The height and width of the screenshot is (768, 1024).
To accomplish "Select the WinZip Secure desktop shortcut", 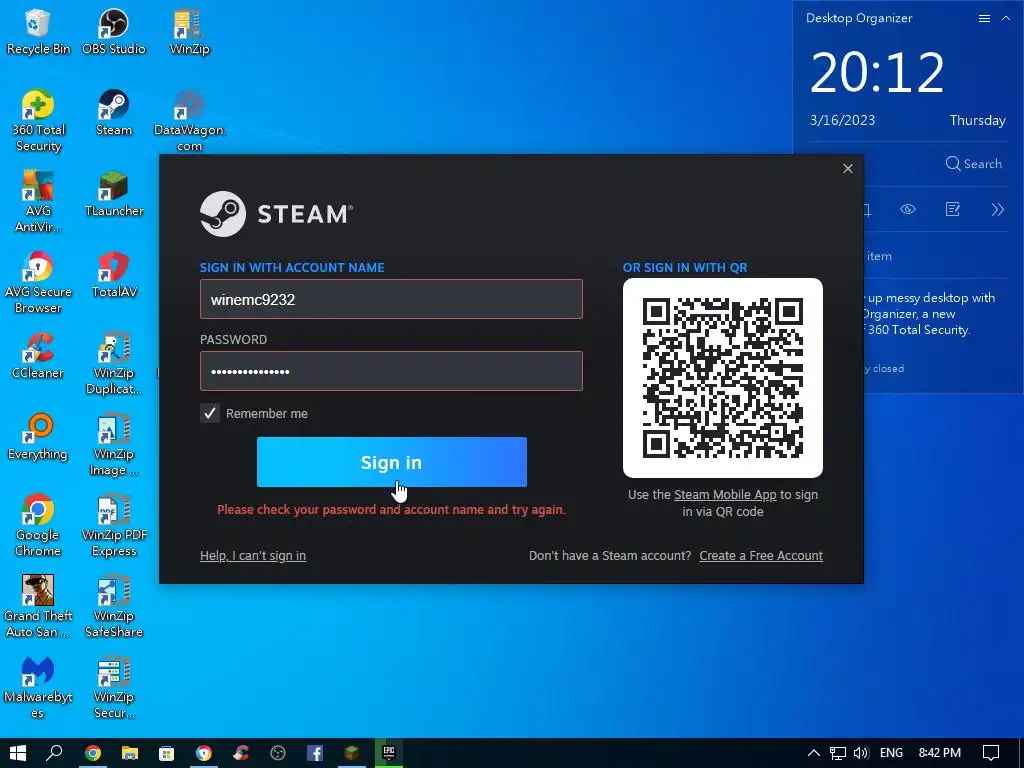I will [114, 688].
